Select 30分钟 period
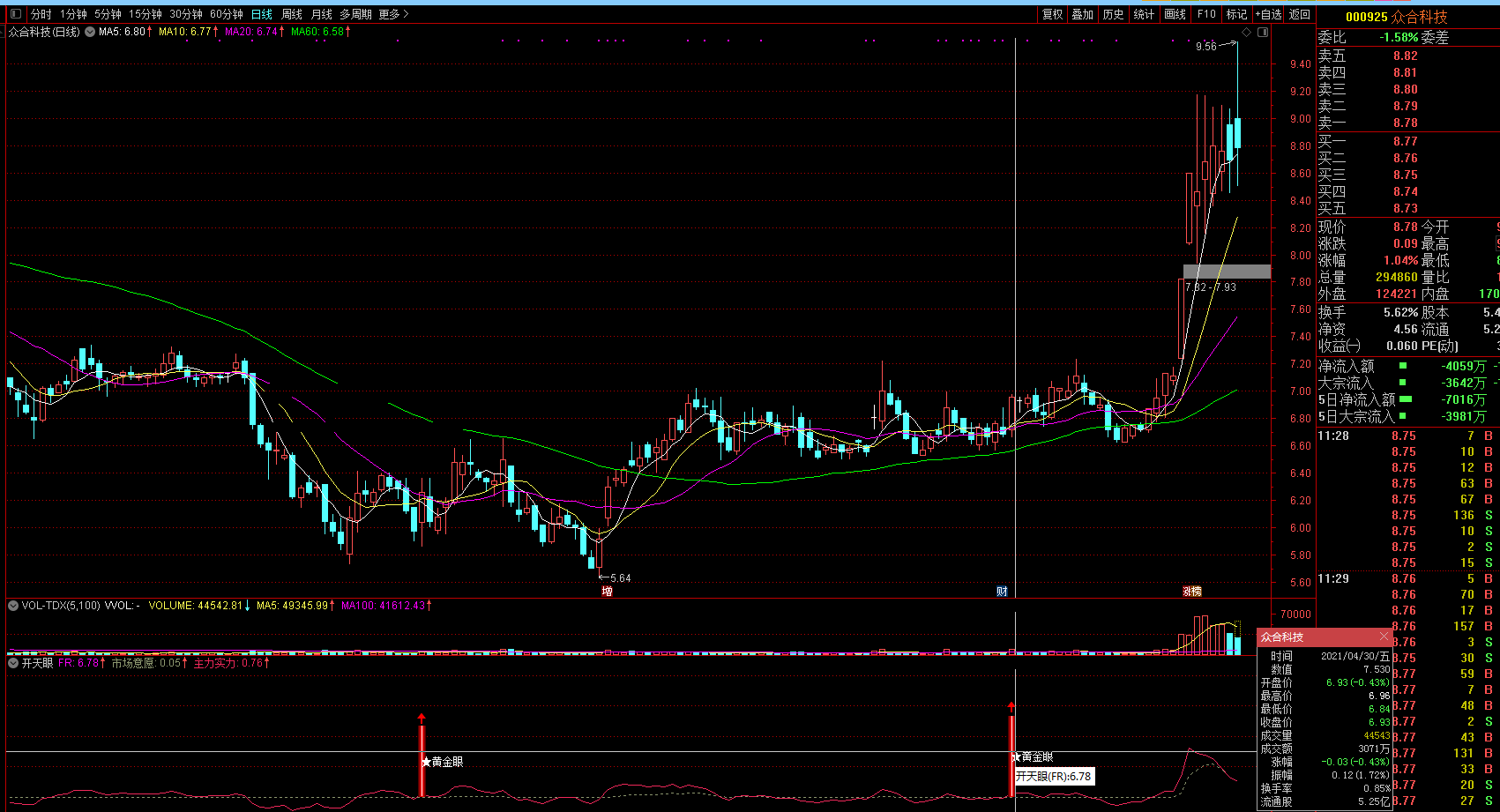The height and width of the screenshot is (812, 1500). tap(186, 14)
